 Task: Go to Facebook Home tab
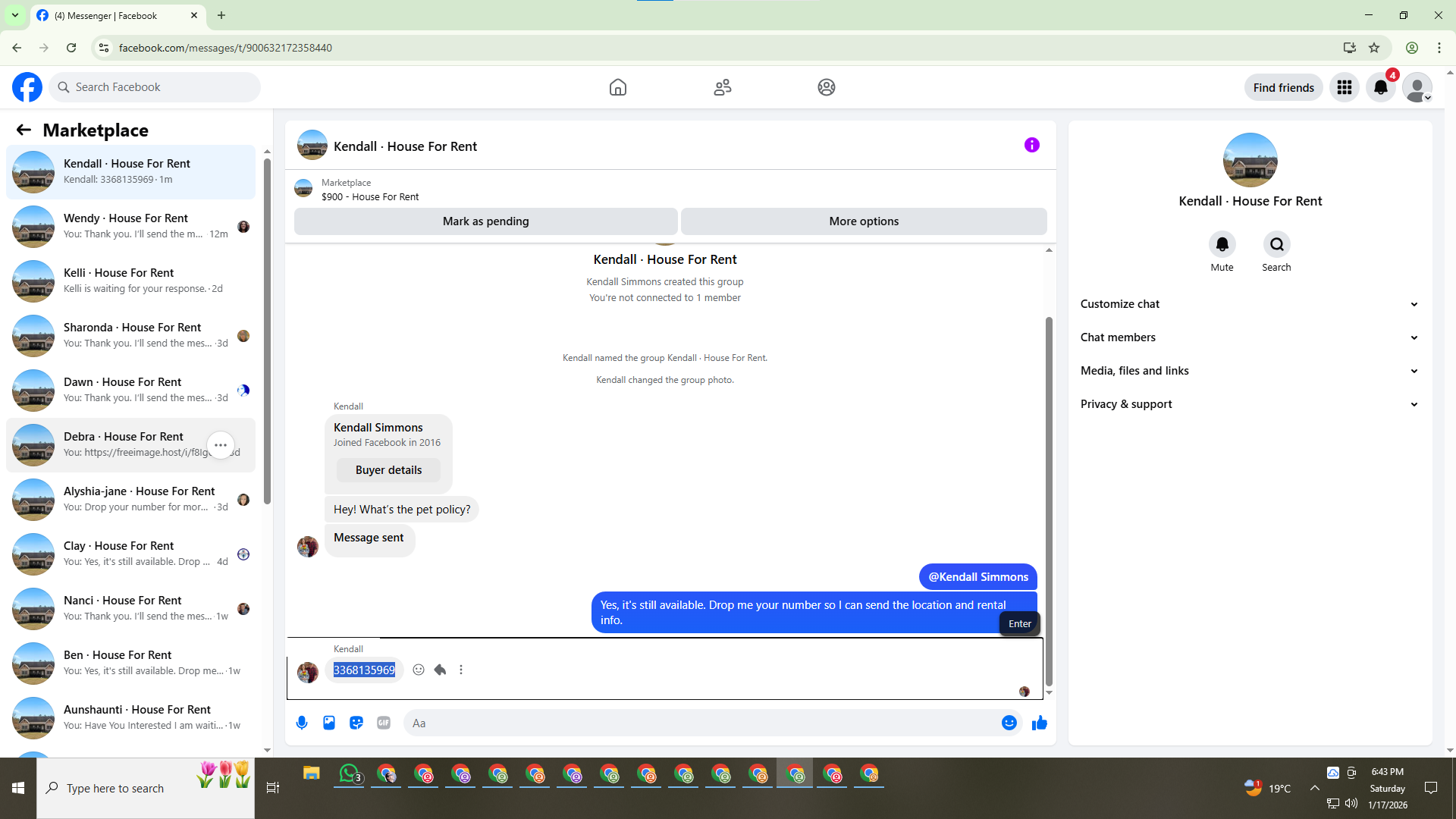tap(617, 87)
